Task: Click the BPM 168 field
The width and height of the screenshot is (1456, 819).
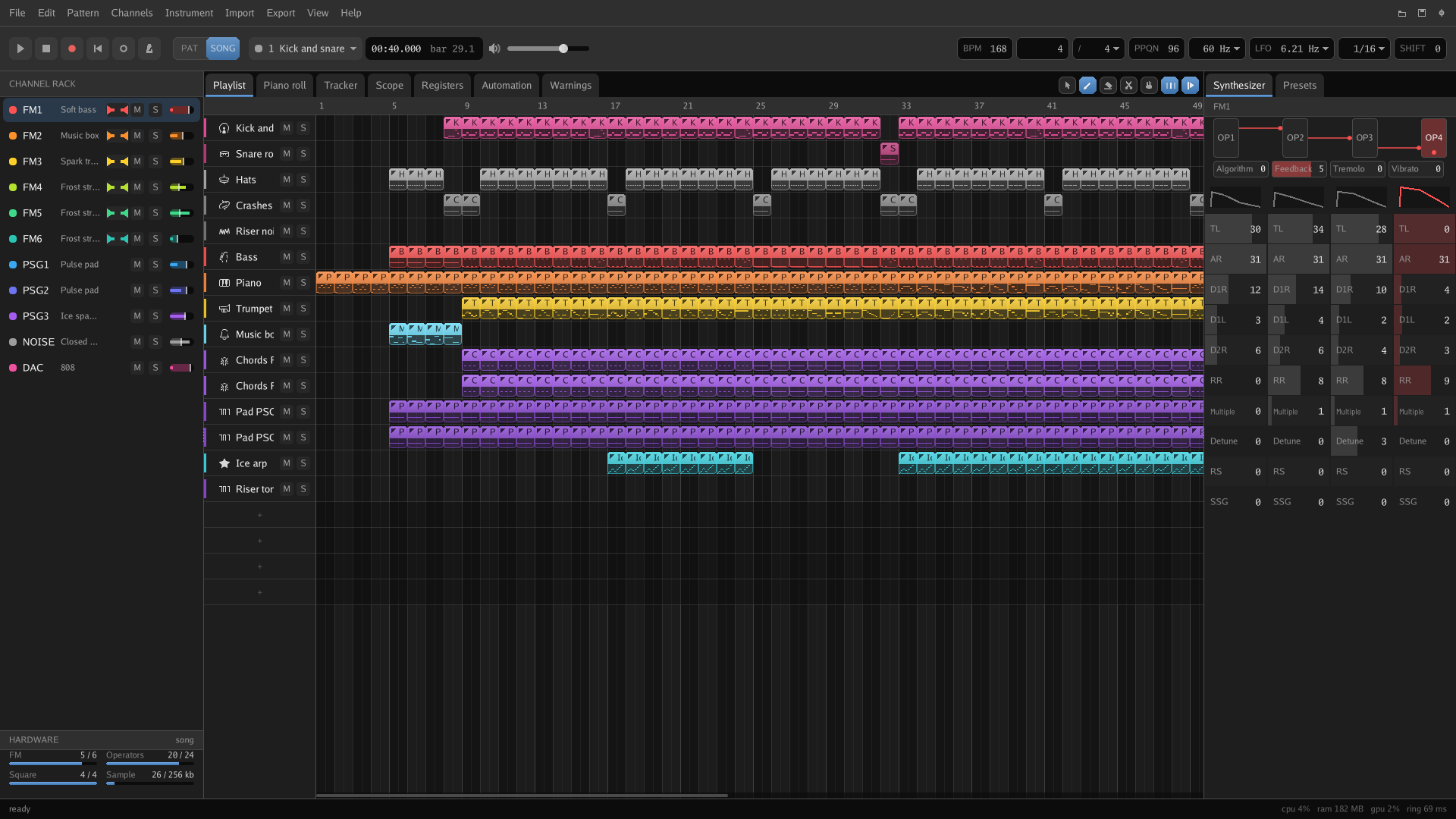Action: pos(985,49)
